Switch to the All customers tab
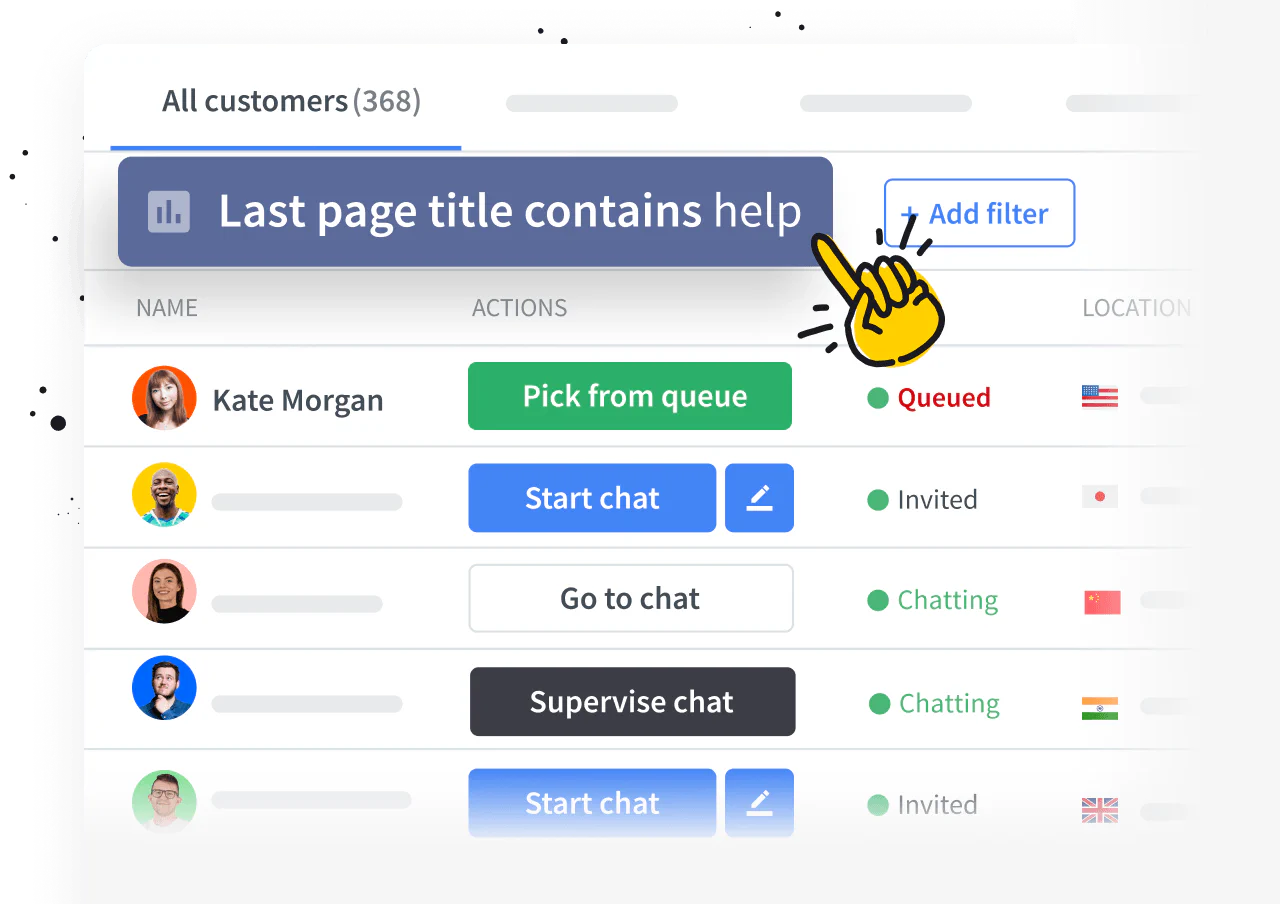Image resolution: width=1280 pixels, height=904 pixels. [290, 100]
